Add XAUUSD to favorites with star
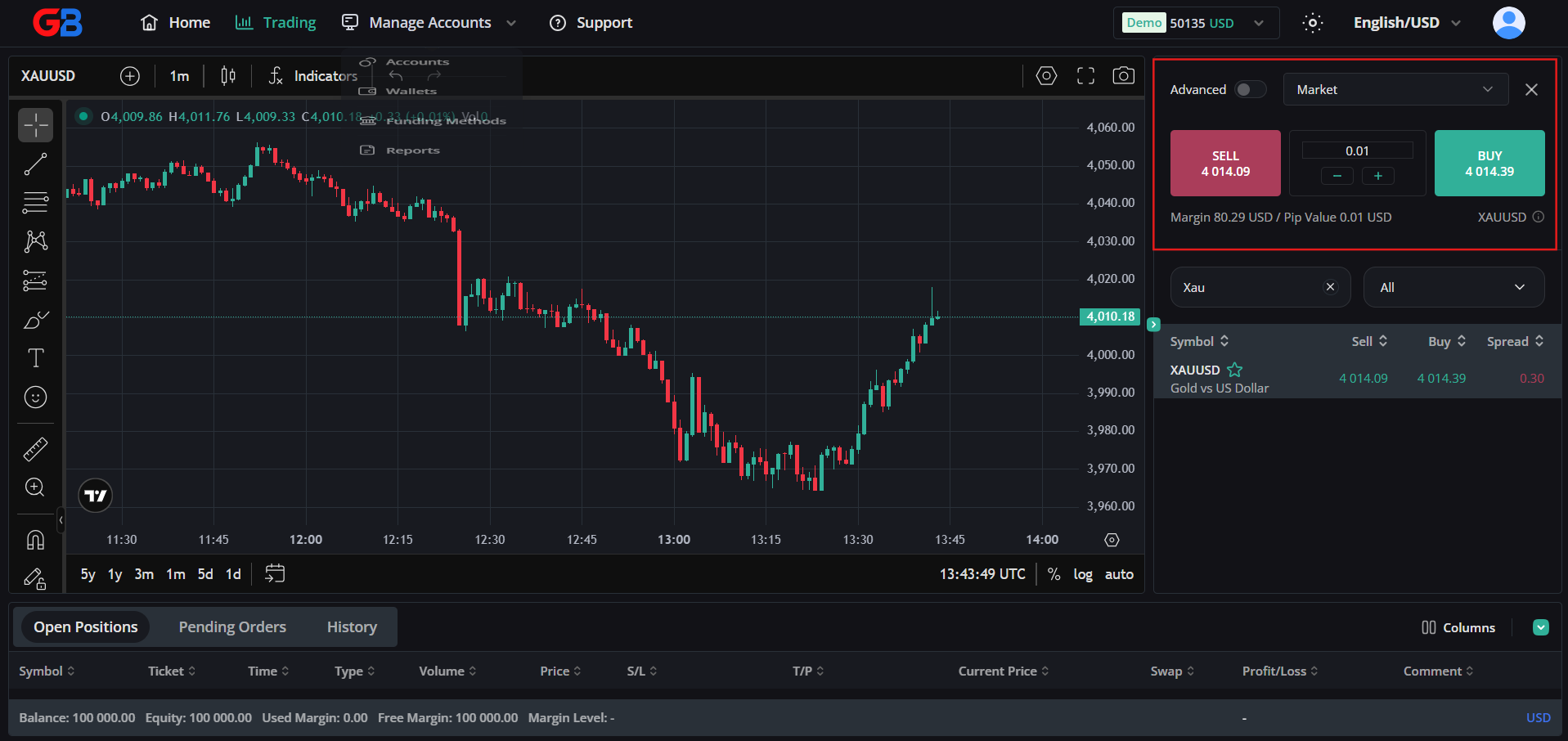Viewport: 1568px width, 741px height. [x=1235, y=370]
